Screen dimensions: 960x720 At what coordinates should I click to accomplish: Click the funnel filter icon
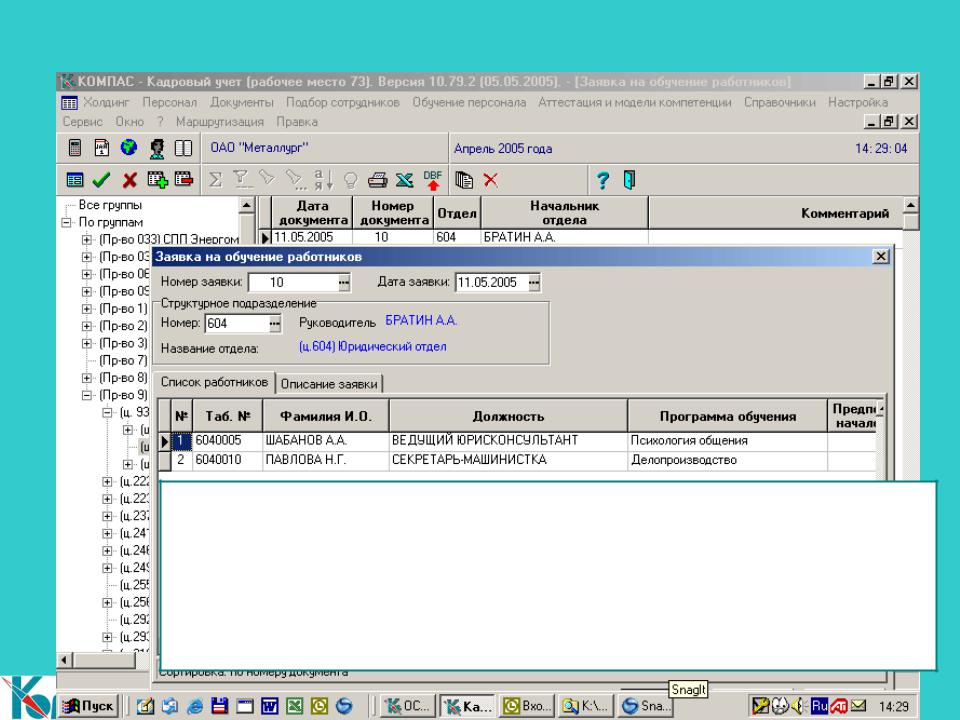[242, 179]
